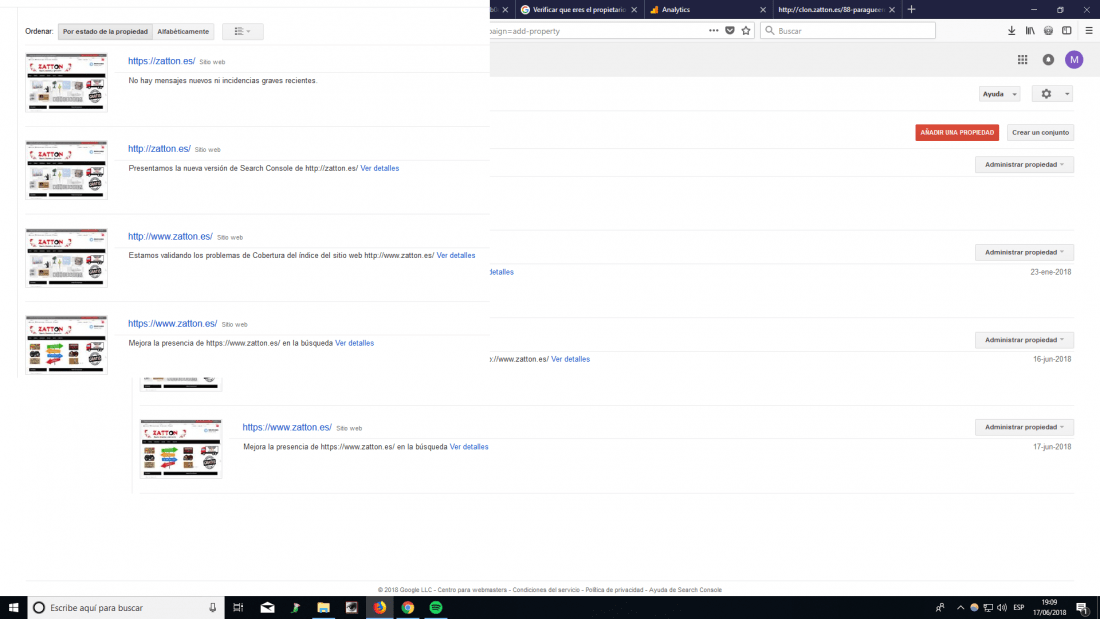The height and width of the screenshot is (619, 1100).
Task: Open Condiciones del servicio footer link
Action: 546,590
